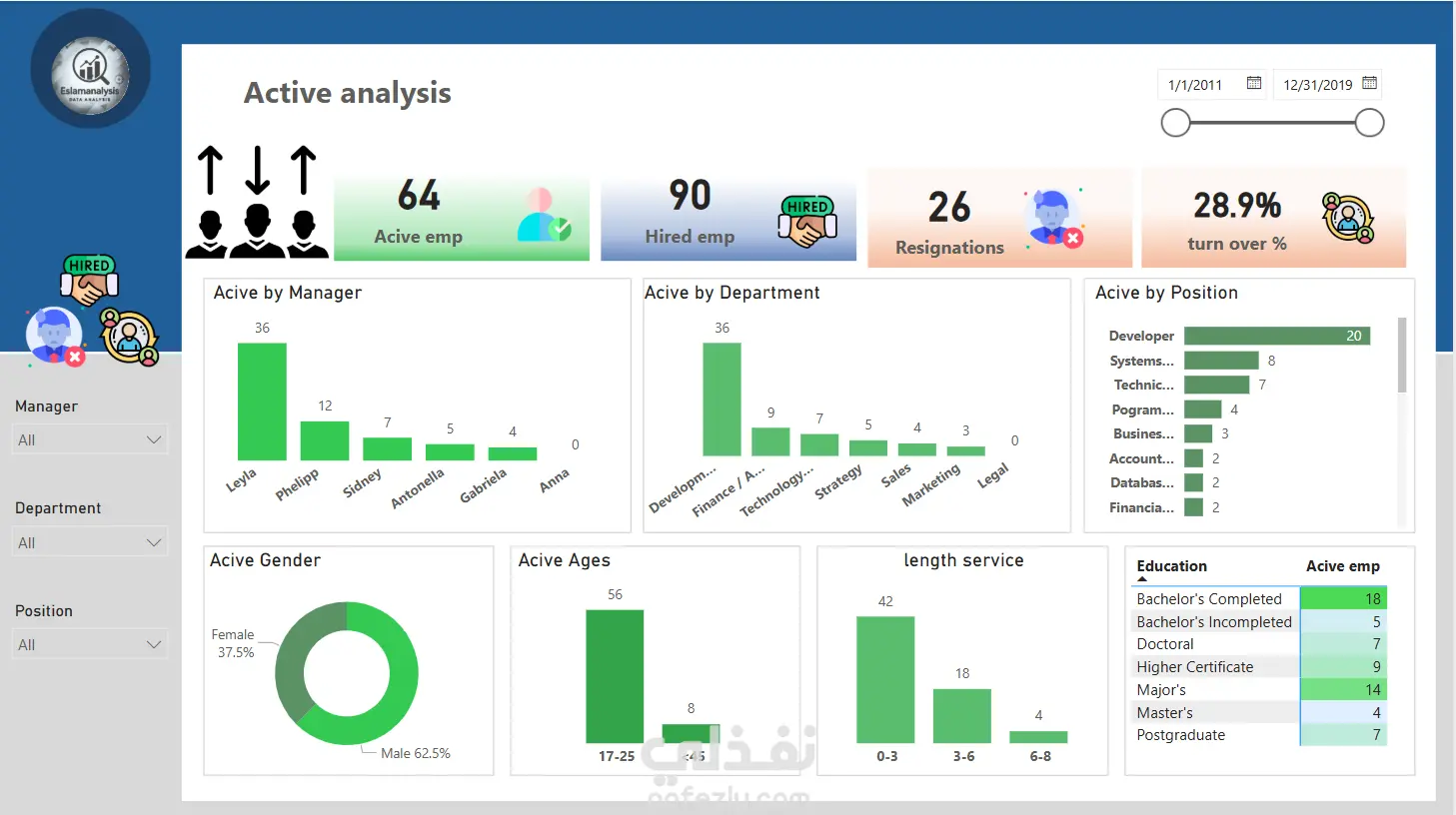Sort table by the Acive emp column header
1456x815 pixels.
(1342, 566)
